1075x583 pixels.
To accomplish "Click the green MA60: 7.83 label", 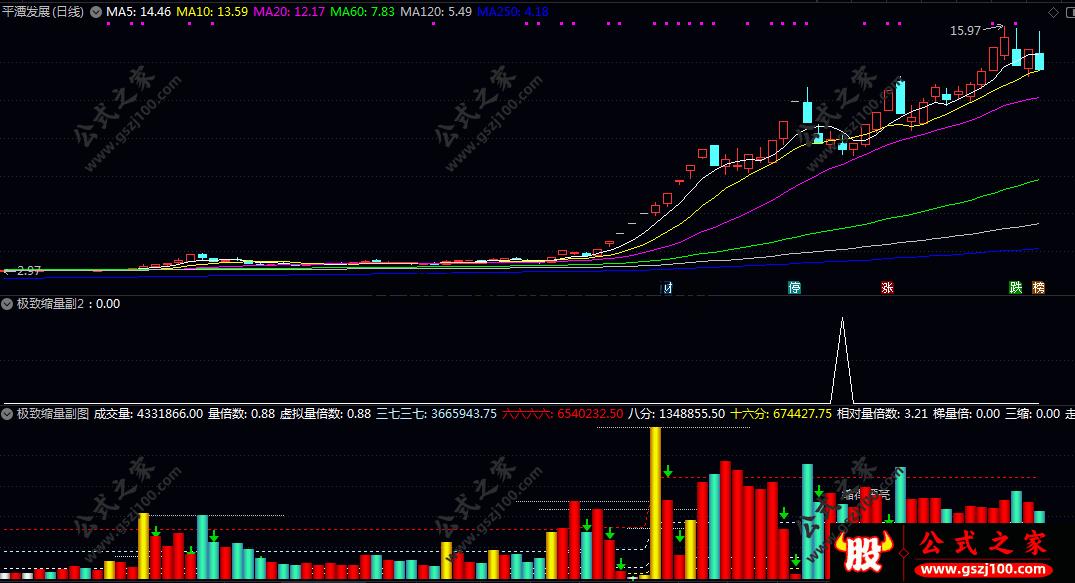I will [362, 12].
